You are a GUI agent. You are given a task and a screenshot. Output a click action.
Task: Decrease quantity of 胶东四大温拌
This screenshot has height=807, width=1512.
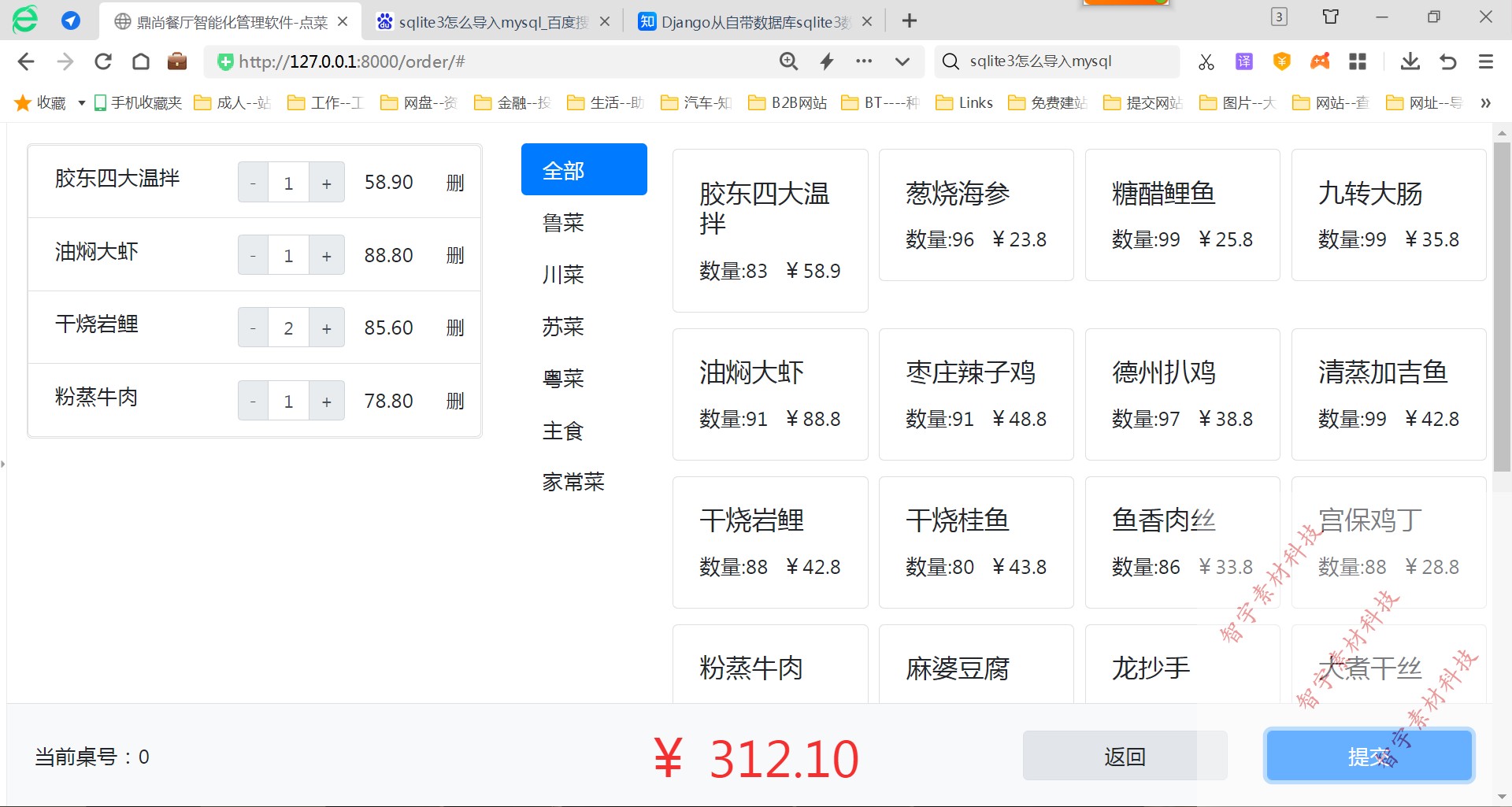[x=253, y=183]
